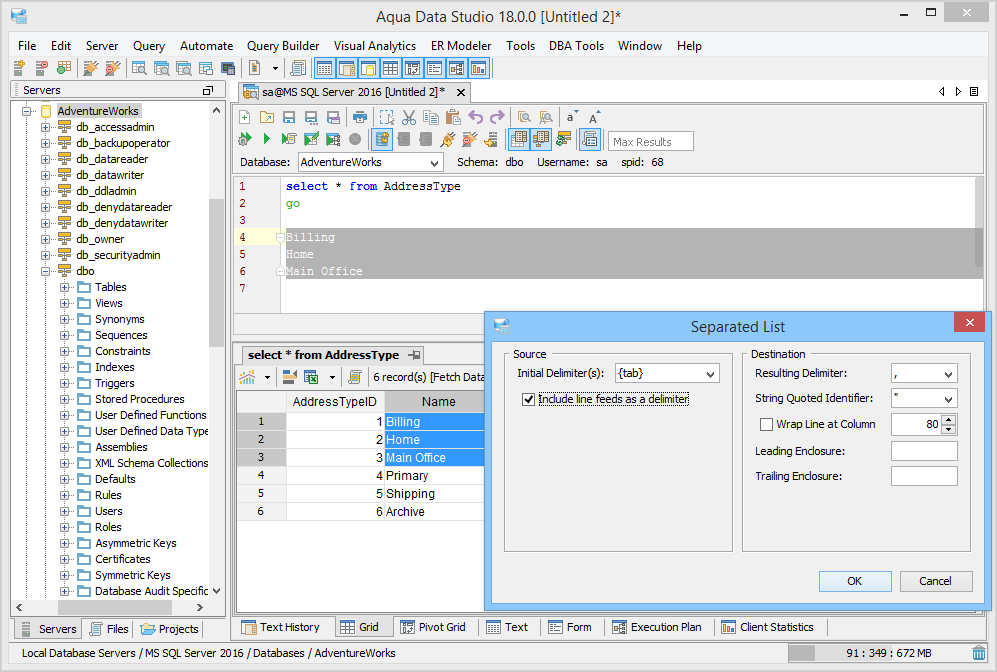Collapse the dbo schema node

click(x=45, y=271)
